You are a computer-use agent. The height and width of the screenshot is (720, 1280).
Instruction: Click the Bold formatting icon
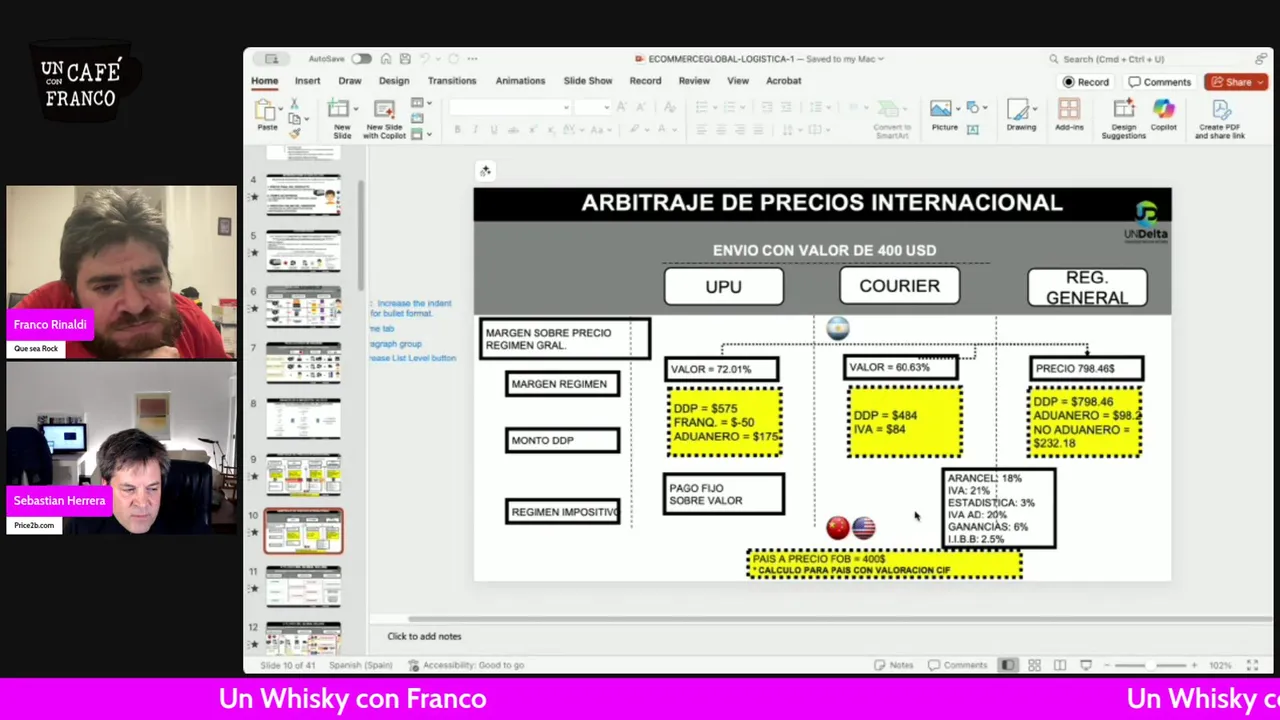[x=457, y=130]
